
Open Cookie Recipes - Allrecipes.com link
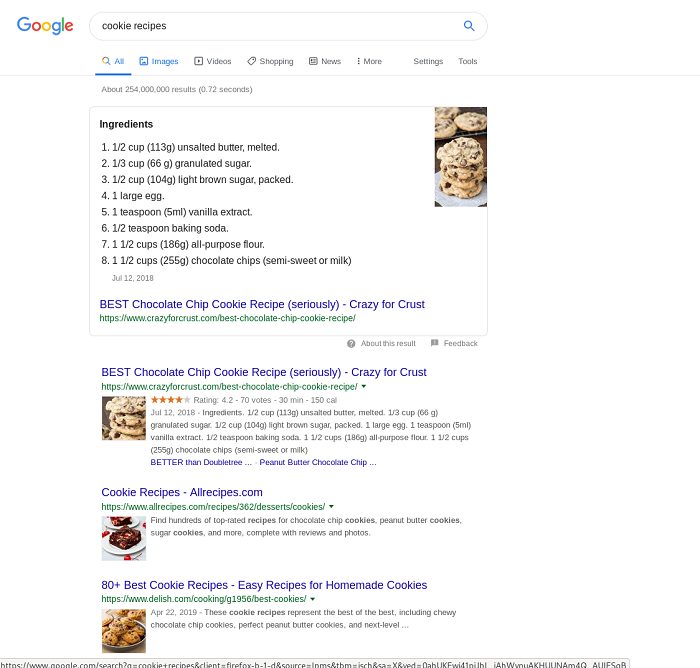click(x=182, y=492)
